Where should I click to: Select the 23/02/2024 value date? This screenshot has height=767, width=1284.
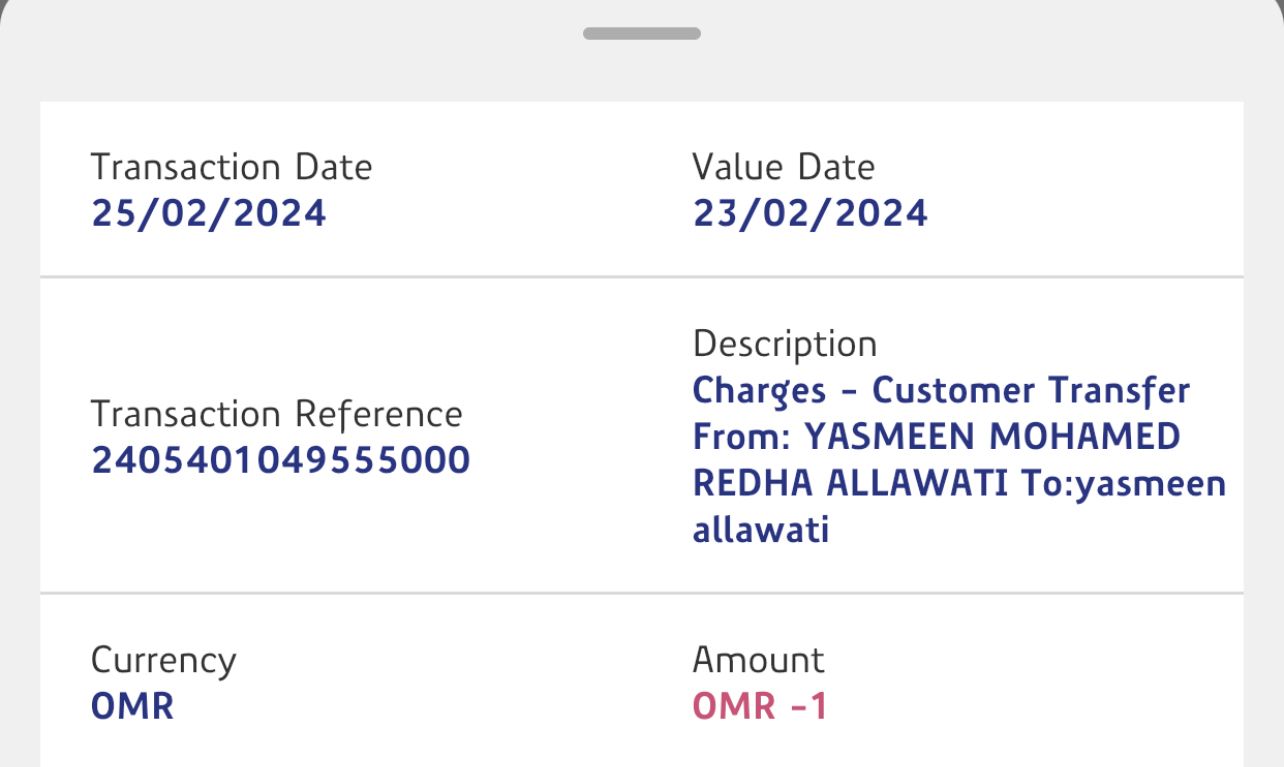point(810,213)
